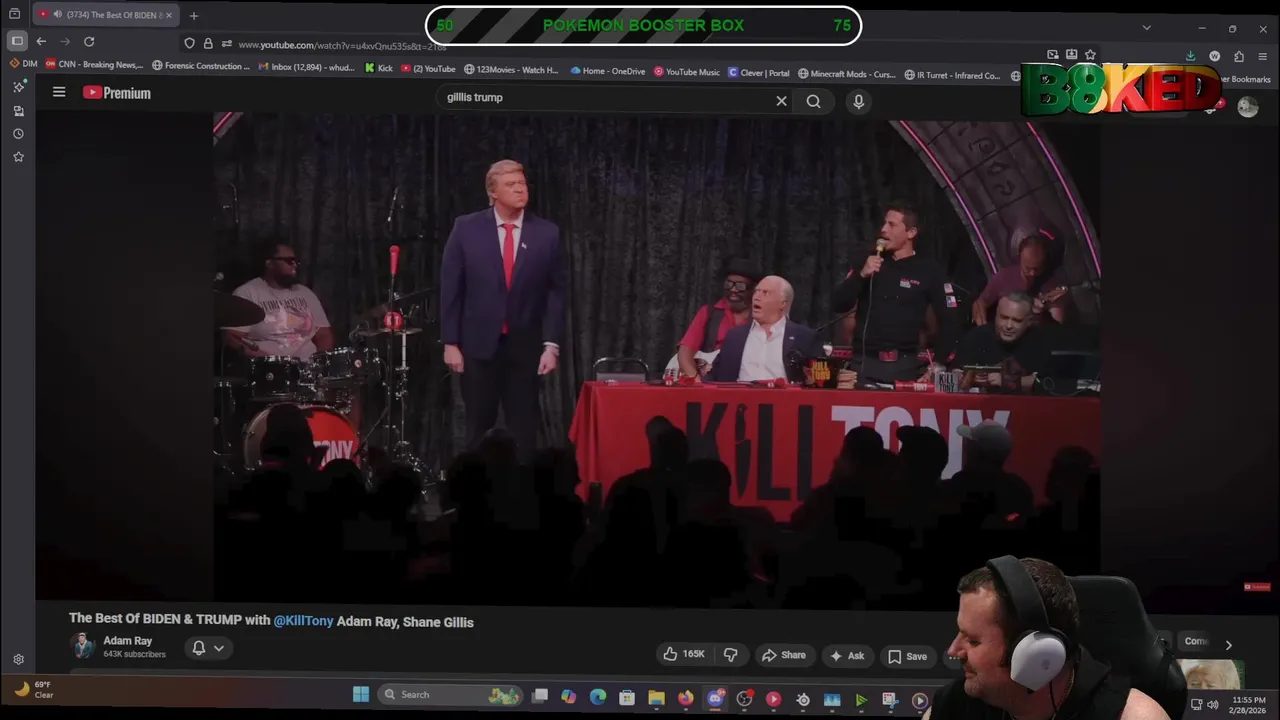1280x720 pixels.
Task: Open the notification bell dropdown for Adam Ray
Action: [x=208, y=648]
